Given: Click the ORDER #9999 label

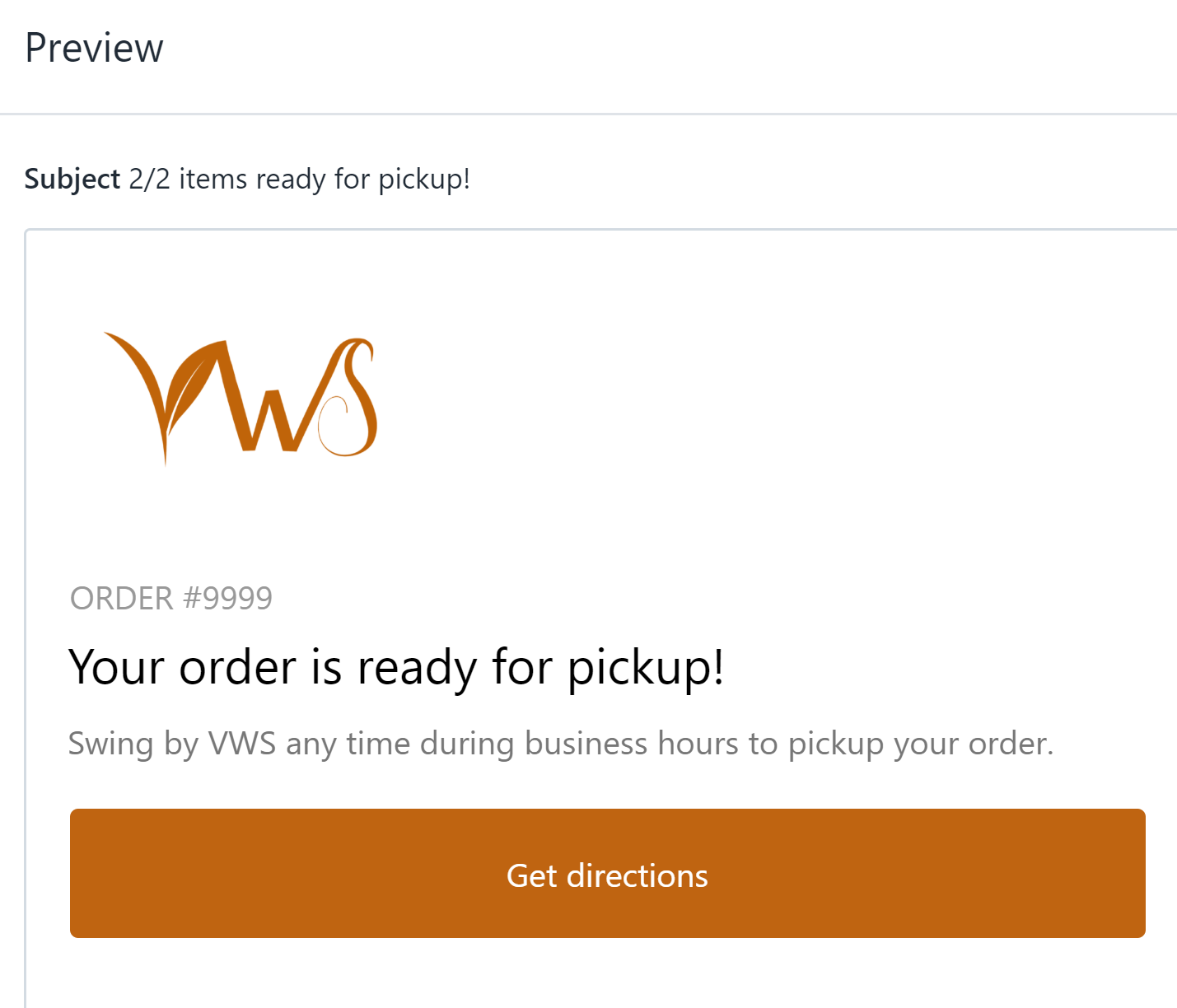Looking at the screenshot, I should click(x=171, y=599).
